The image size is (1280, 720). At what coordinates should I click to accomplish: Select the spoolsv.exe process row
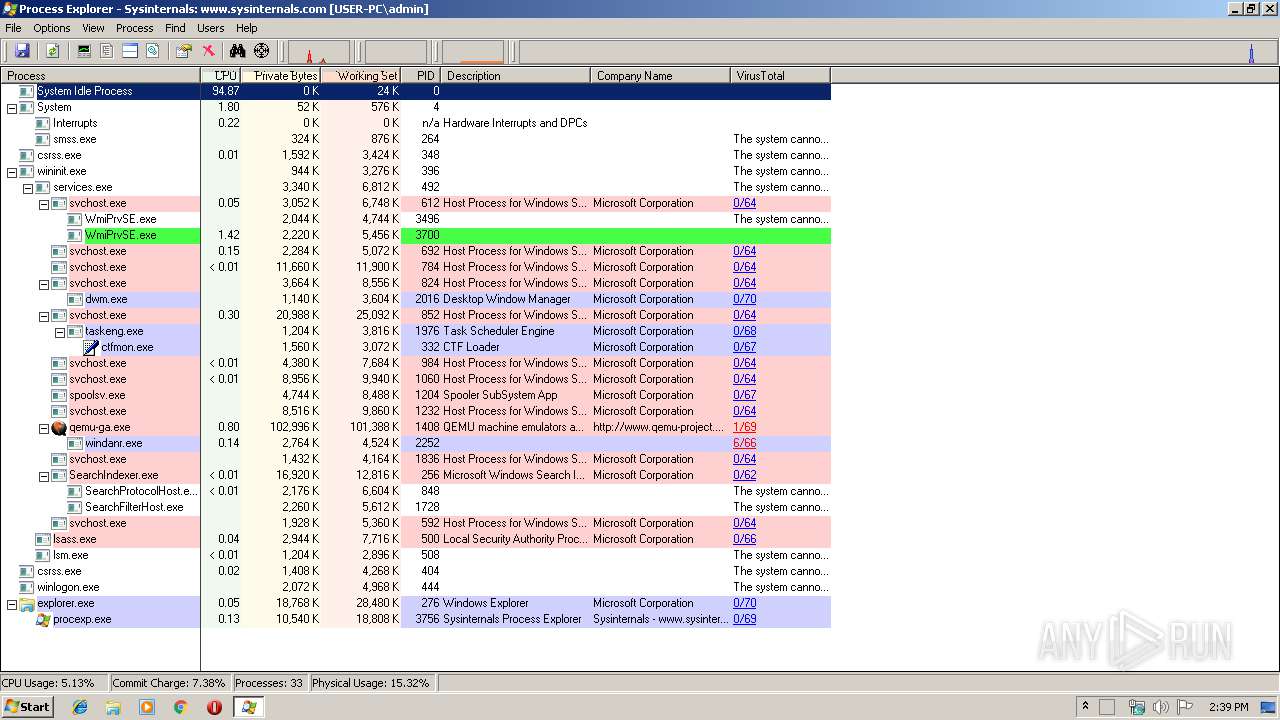pos(415,395)
